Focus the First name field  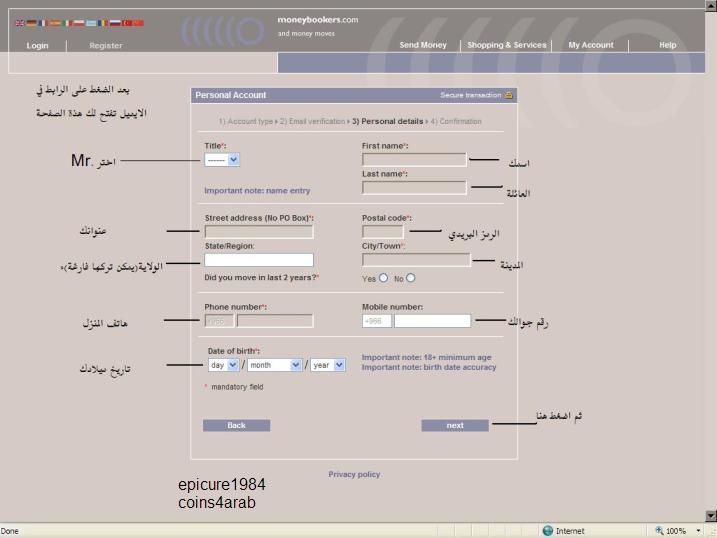coord(414,160)
